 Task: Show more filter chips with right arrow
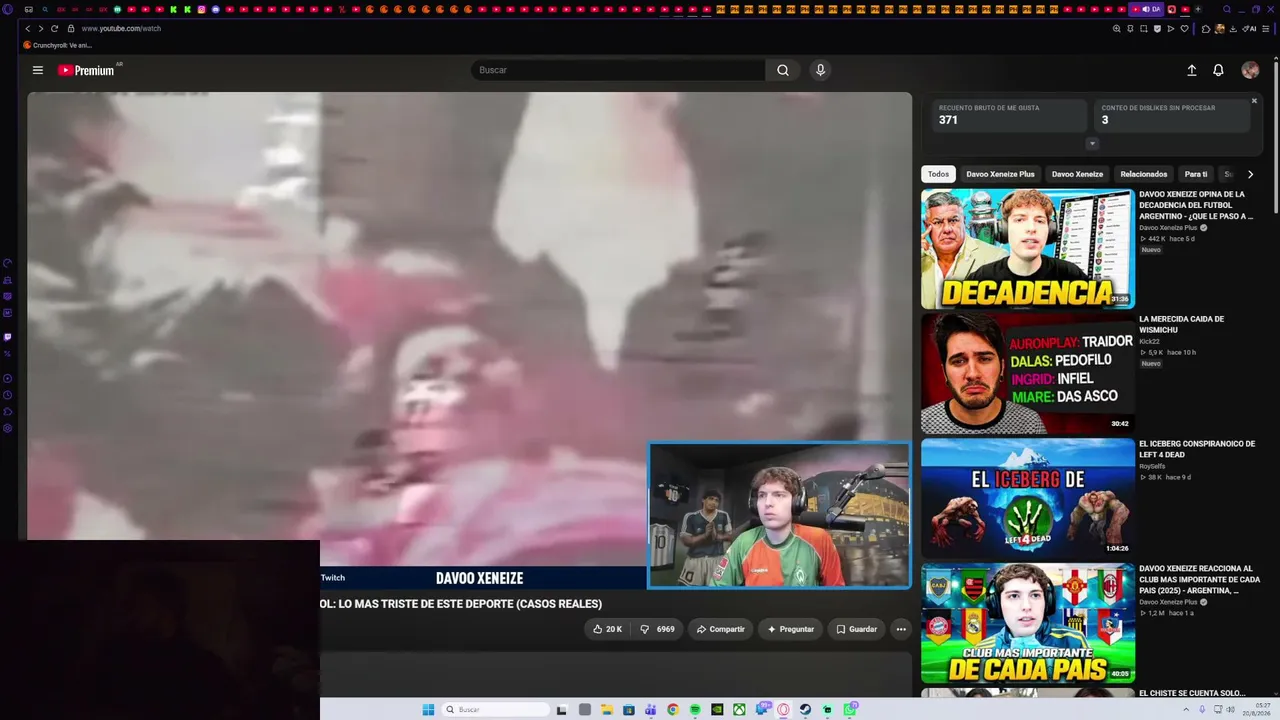click(1250, 174)
